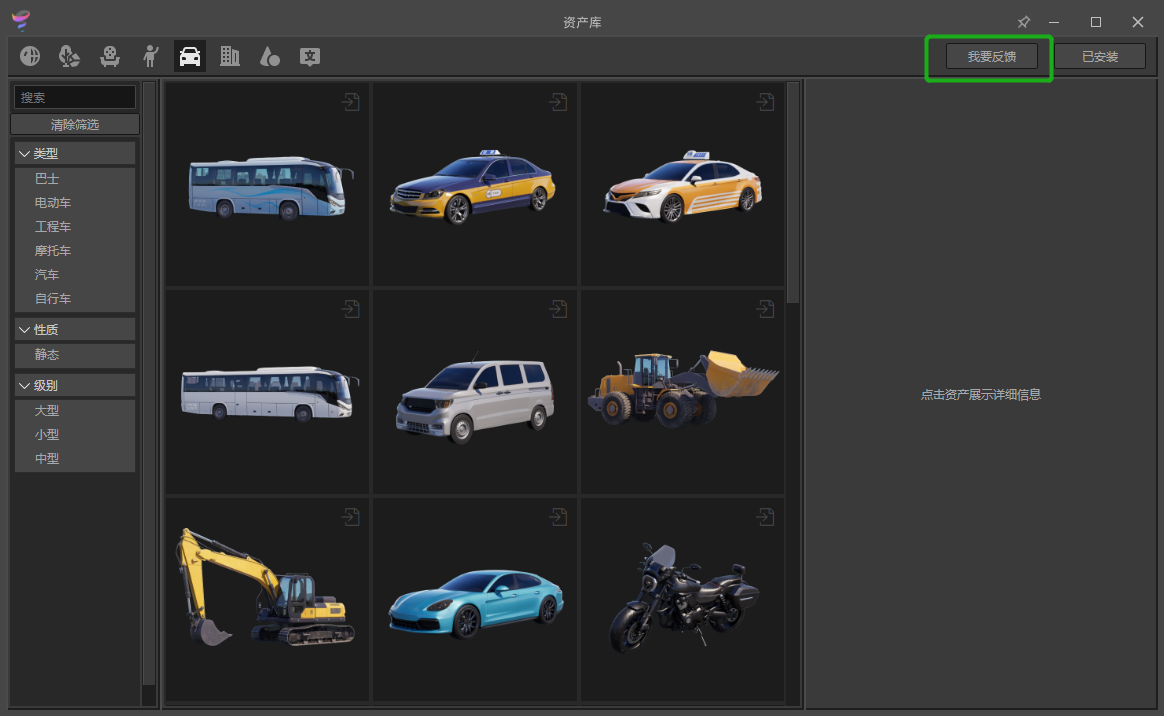Pin the asset library window

point(1023,22)
